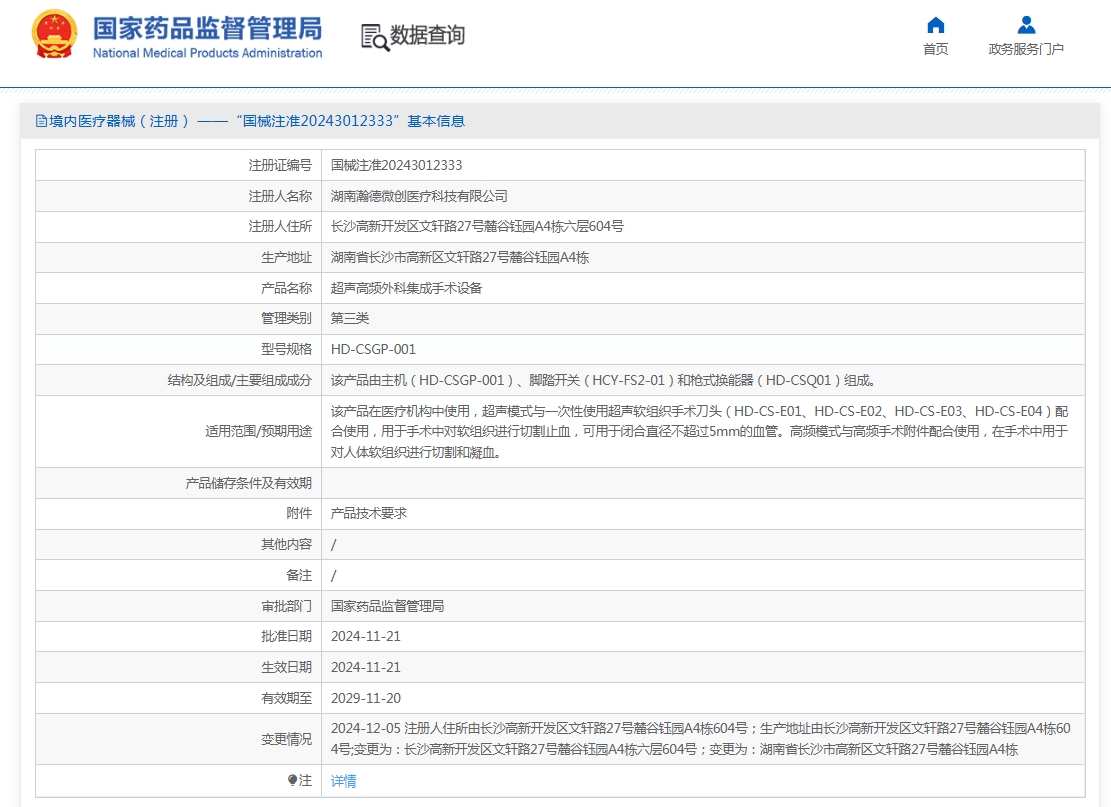Viewport: 1111px width, 807px height.
Task: Click 国家药品监督管理局 site title
Action: 208,28
